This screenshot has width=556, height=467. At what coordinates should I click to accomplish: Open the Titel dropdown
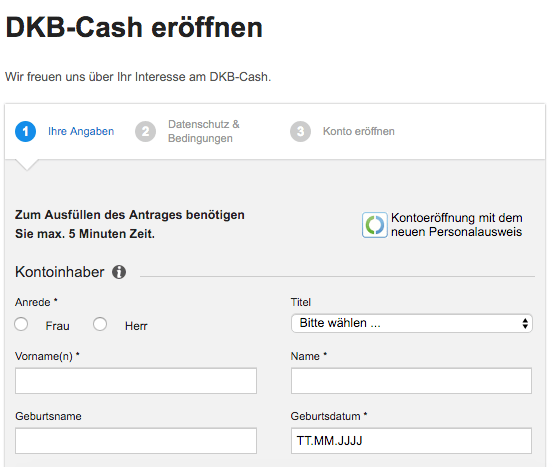point(412,323)
